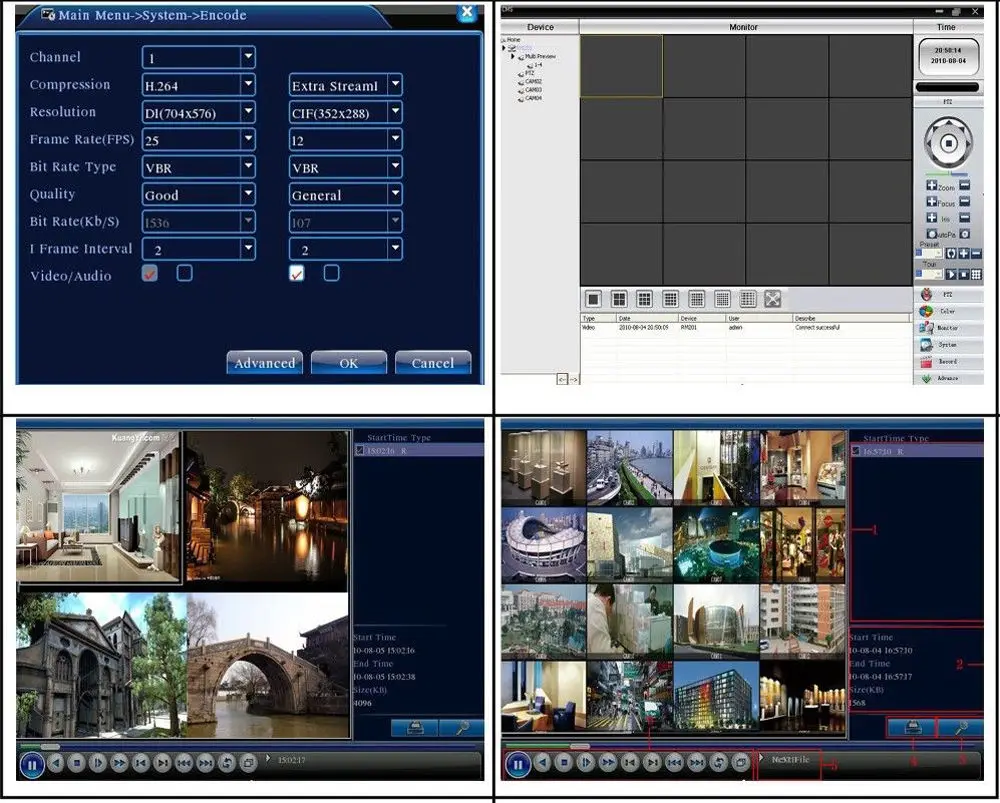Enable Extra Stream audio checkbox
Viewport: 1000px width, 803px height.
(331, 273)
